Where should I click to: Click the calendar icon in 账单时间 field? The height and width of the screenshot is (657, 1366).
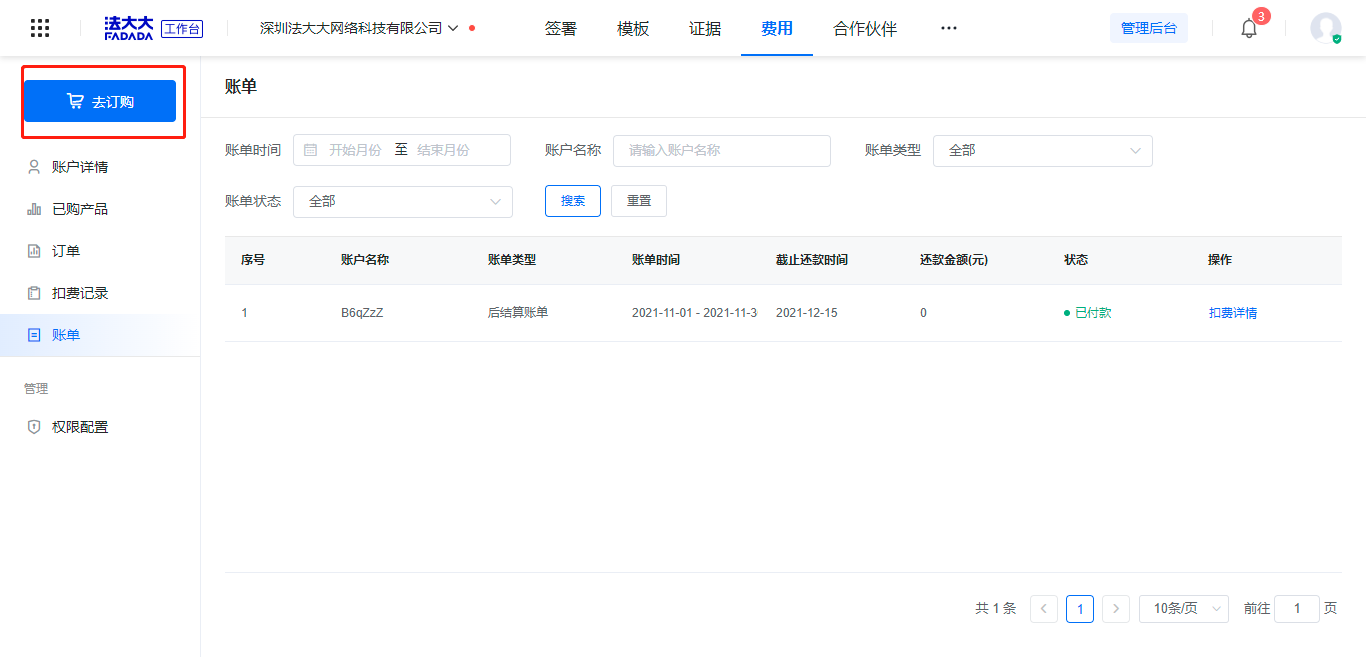[310, 150]
